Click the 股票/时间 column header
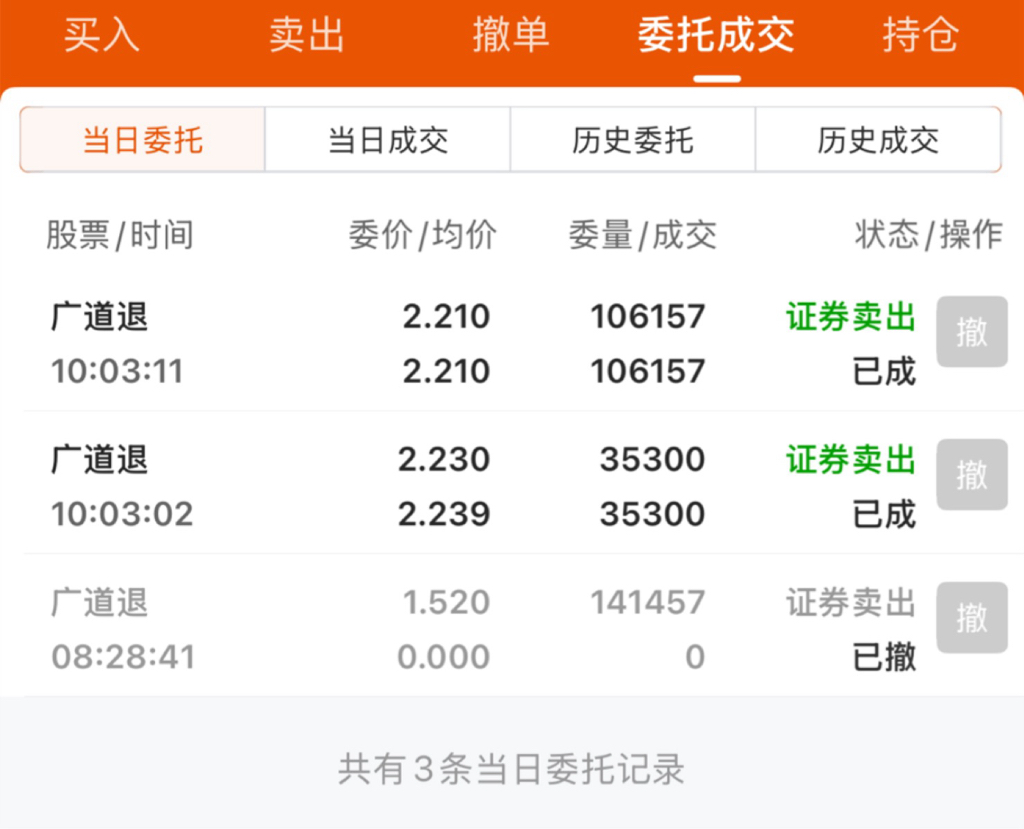 (120, 235)
